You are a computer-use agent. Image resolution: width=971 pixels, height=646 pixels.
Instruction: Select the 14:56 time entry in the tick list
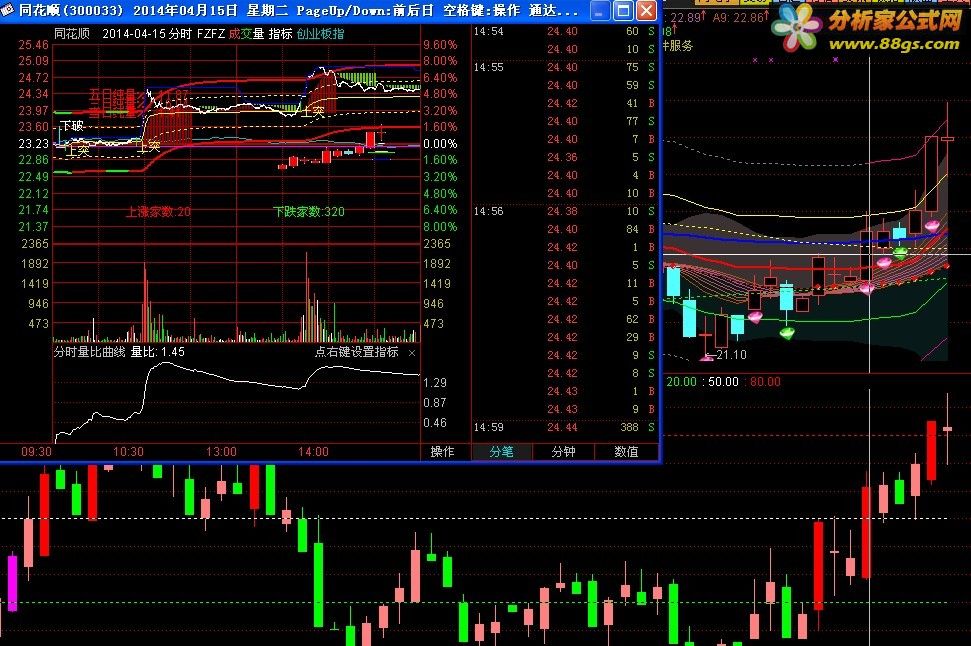(x=488, y=211)
